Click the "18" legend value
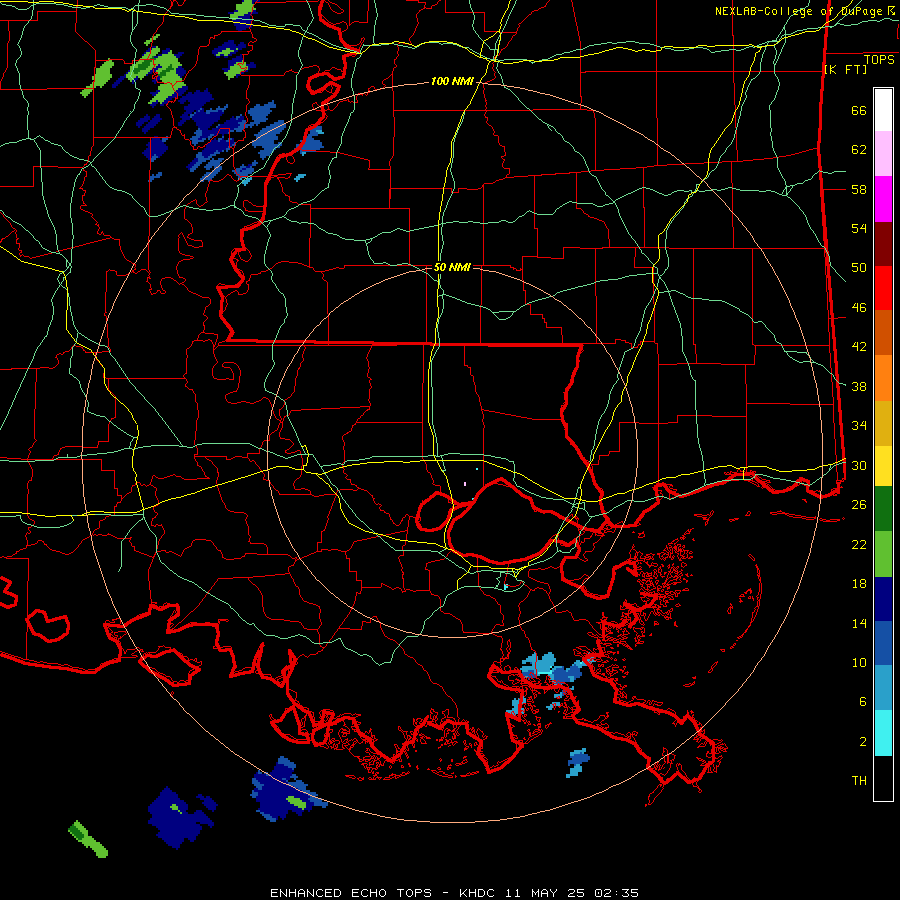The image size is (900, 900). [x=859, y=584]
